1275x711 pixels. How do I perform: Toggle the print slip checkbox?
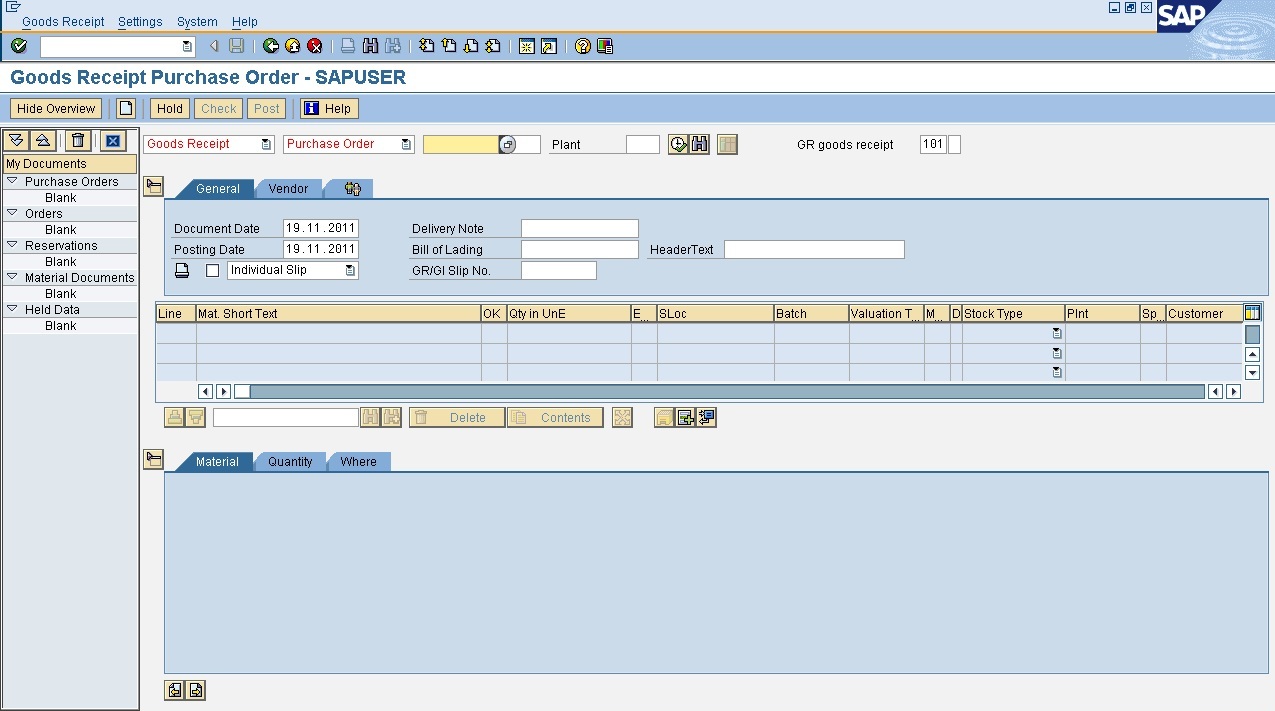click(212, 271)
